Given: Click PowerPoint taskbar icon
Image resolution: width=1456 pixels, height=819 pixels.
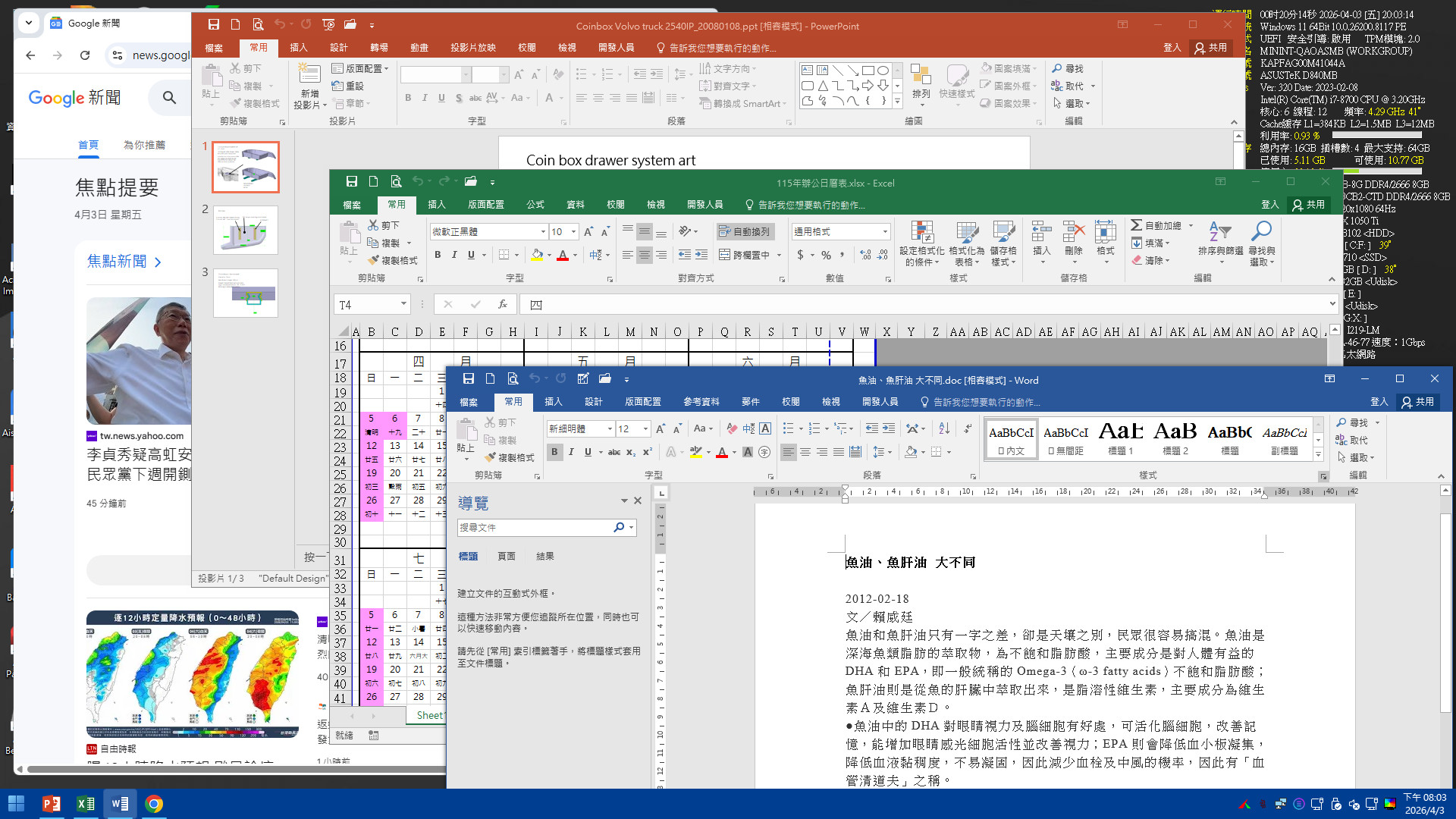Looking at the screenshot, I should [x=51, y=804].
